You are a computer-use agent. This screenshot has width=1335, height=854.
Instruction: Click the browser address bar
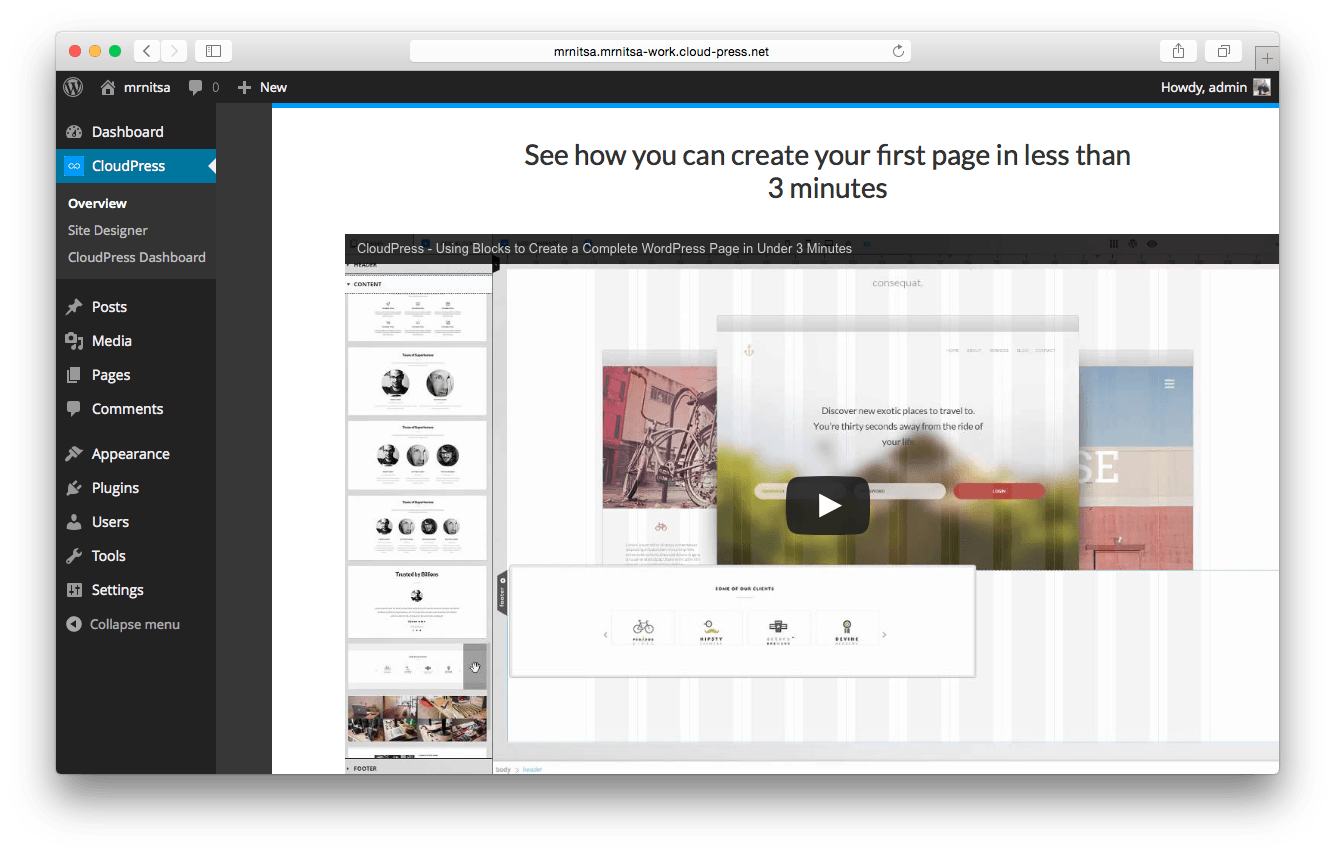[x=660, y=51]
